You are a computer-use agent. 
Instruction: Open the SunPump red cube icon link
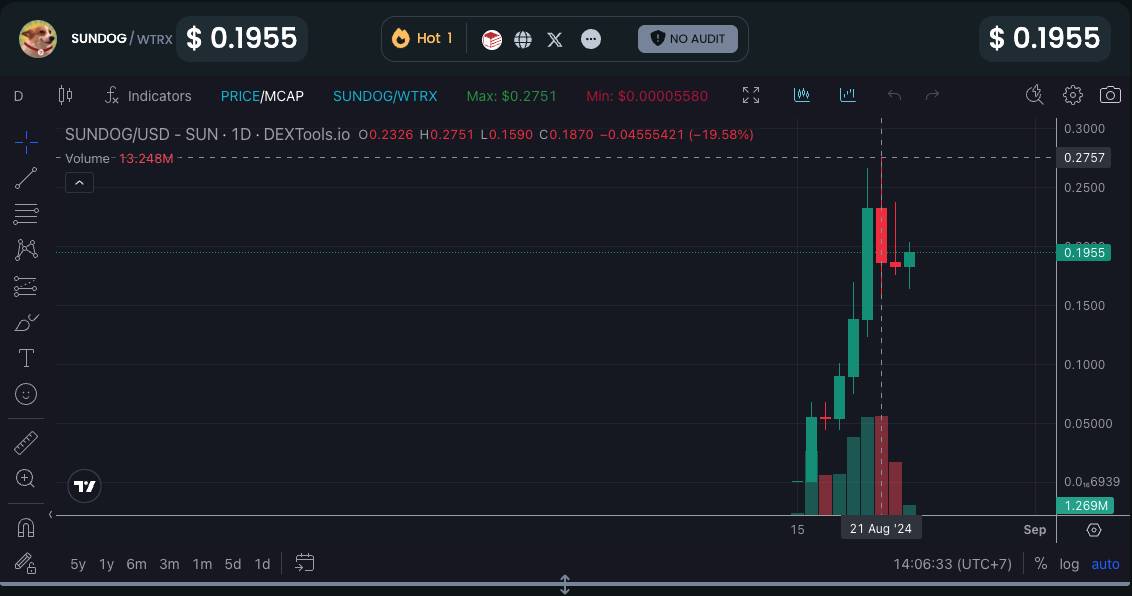click(492, 39)
